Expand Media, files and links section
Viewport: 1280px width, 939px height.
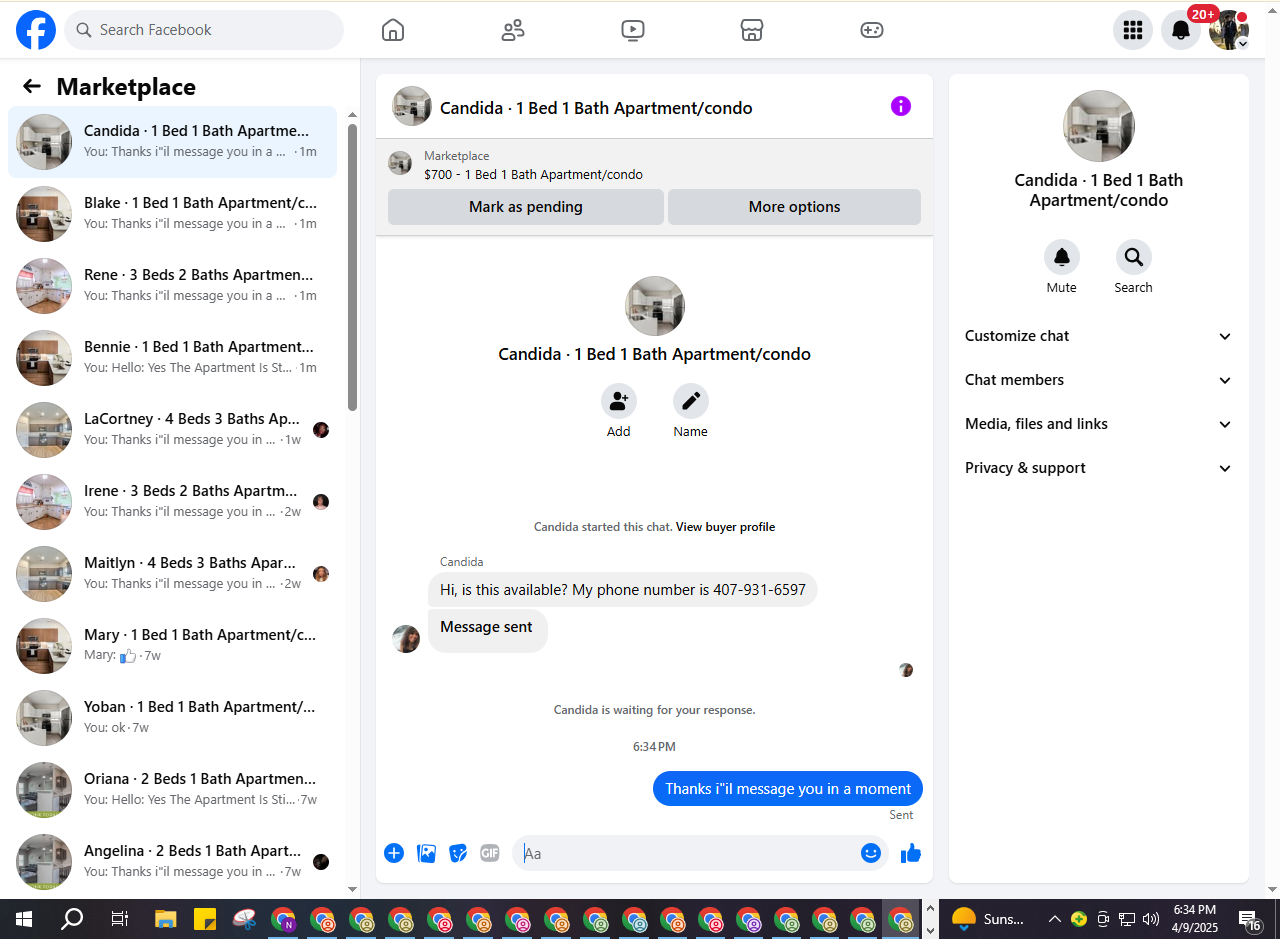point(1099,424)
